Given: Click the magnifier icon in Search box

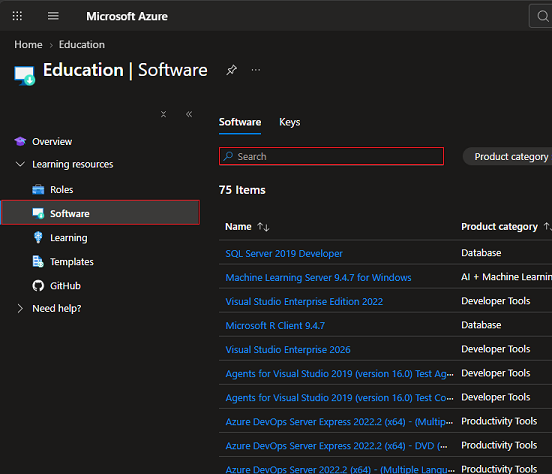Looking at the screenshot, I should coord(228,156).
